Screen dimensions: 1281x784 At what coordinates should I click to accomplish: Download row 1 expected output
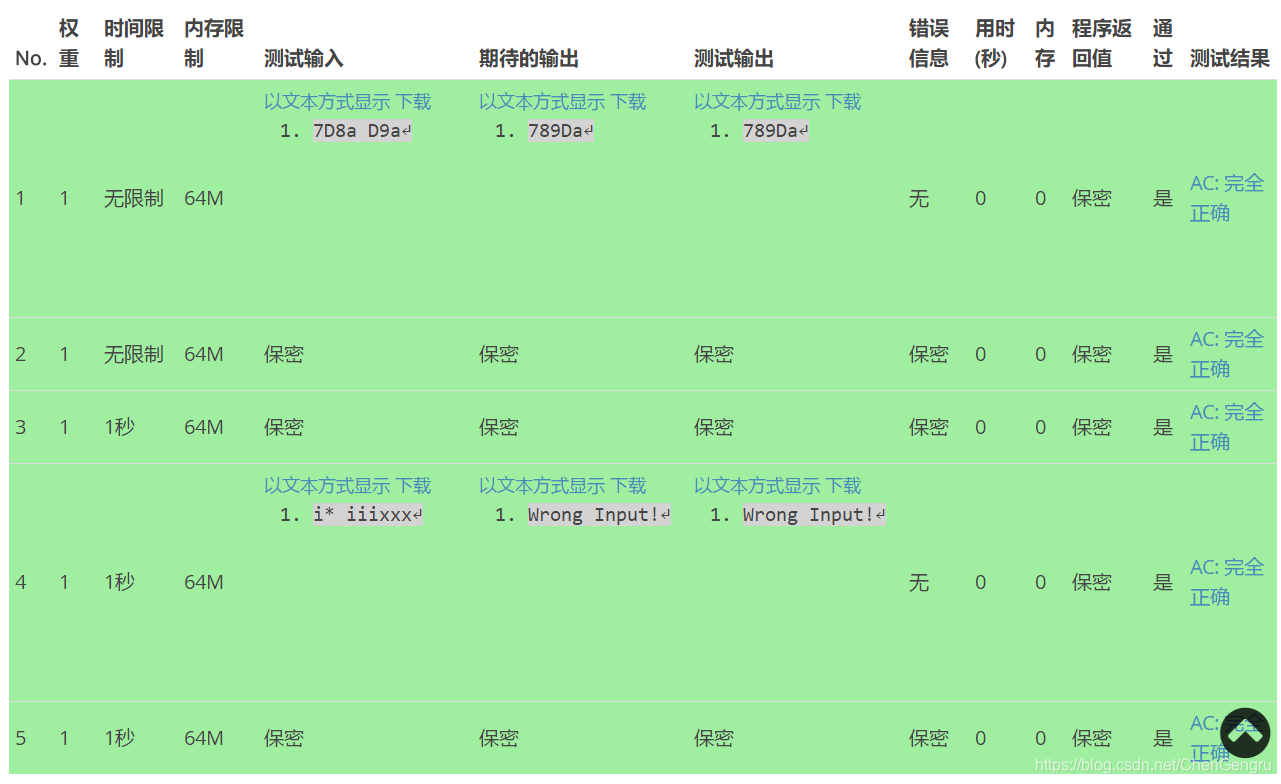point(628,102)
